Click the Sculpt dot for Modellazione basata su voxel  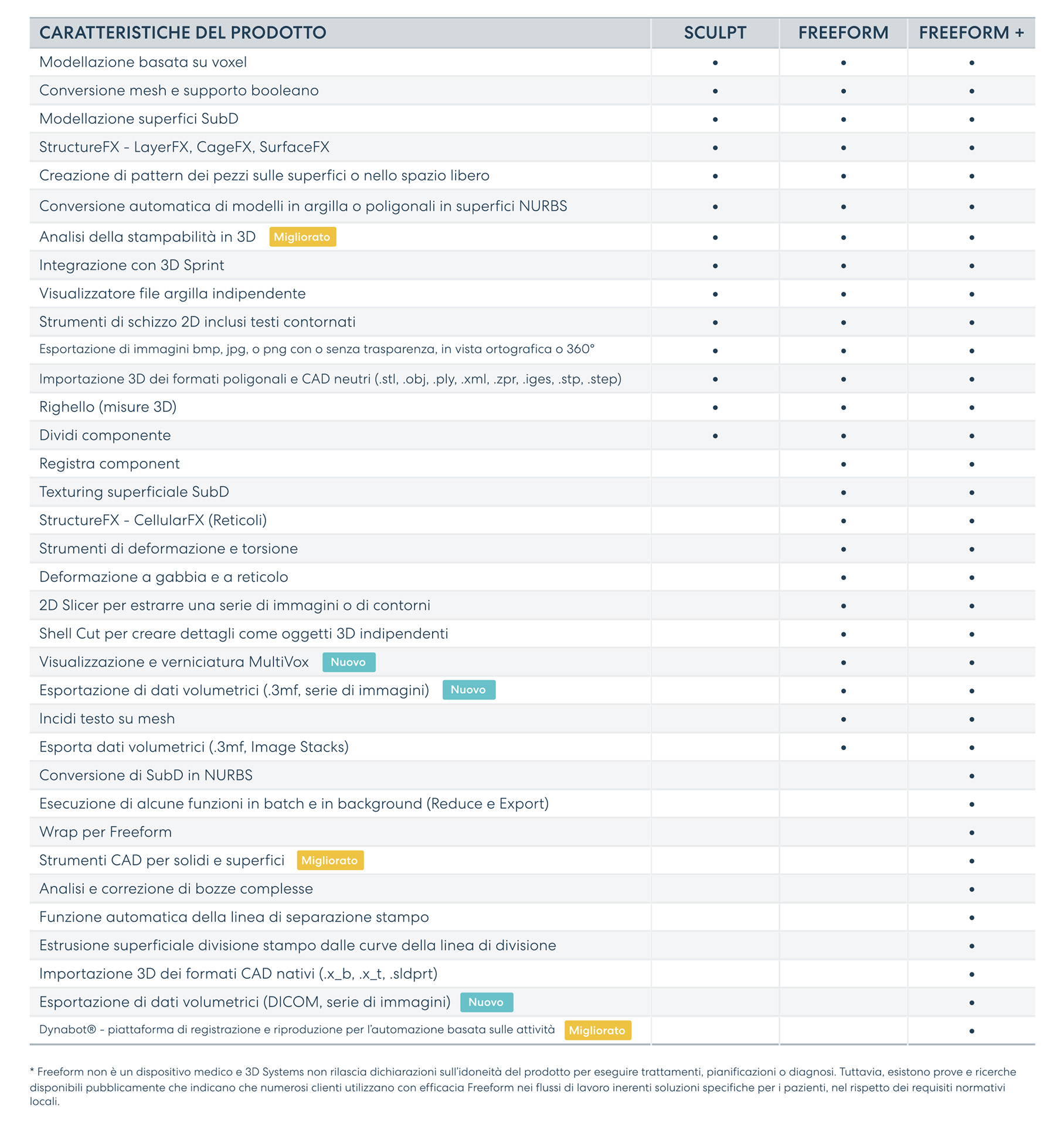coord(715,63)
